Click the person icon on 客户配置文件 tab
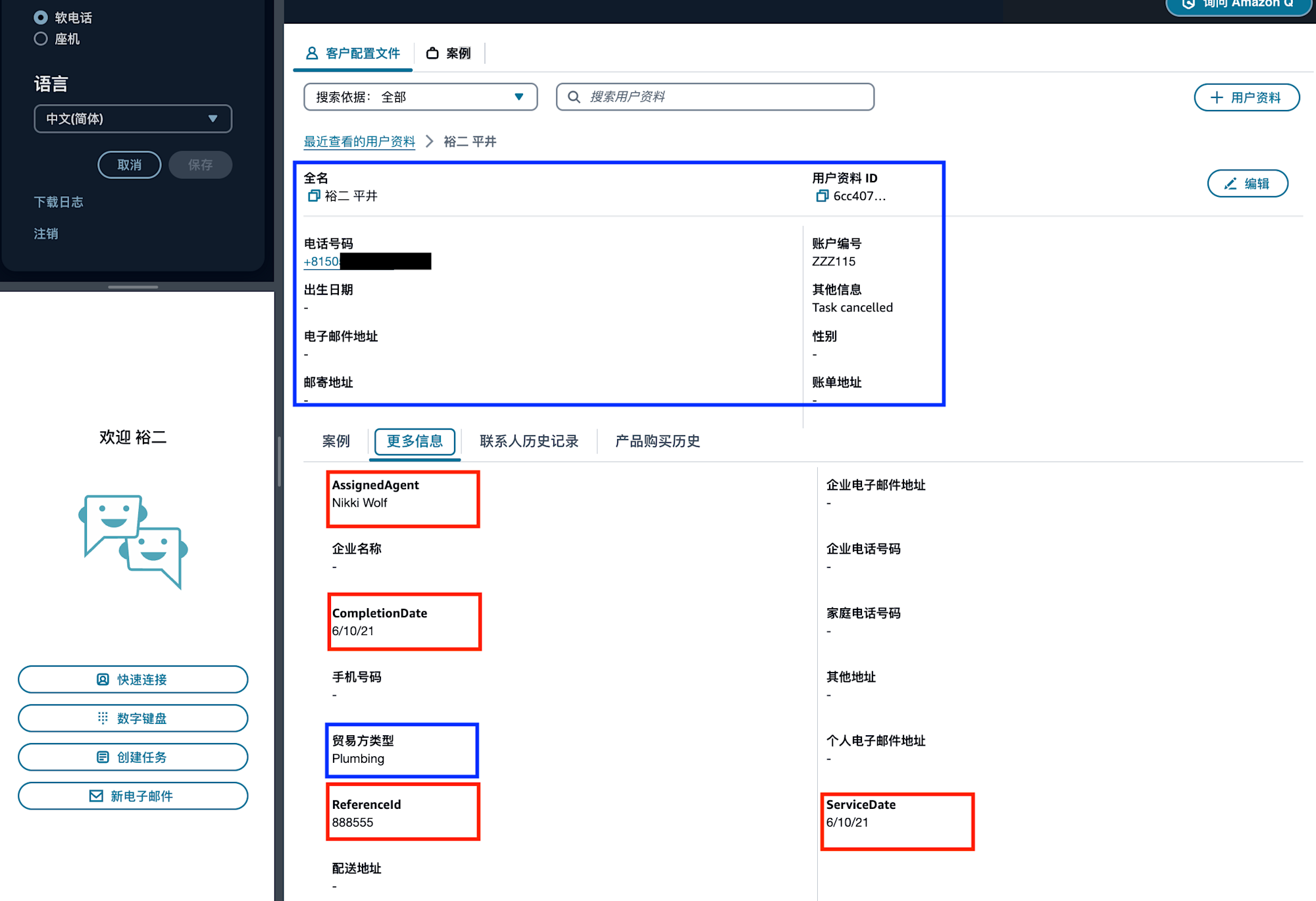Screen dimensions: 1316x901 [x=312, y=53]
